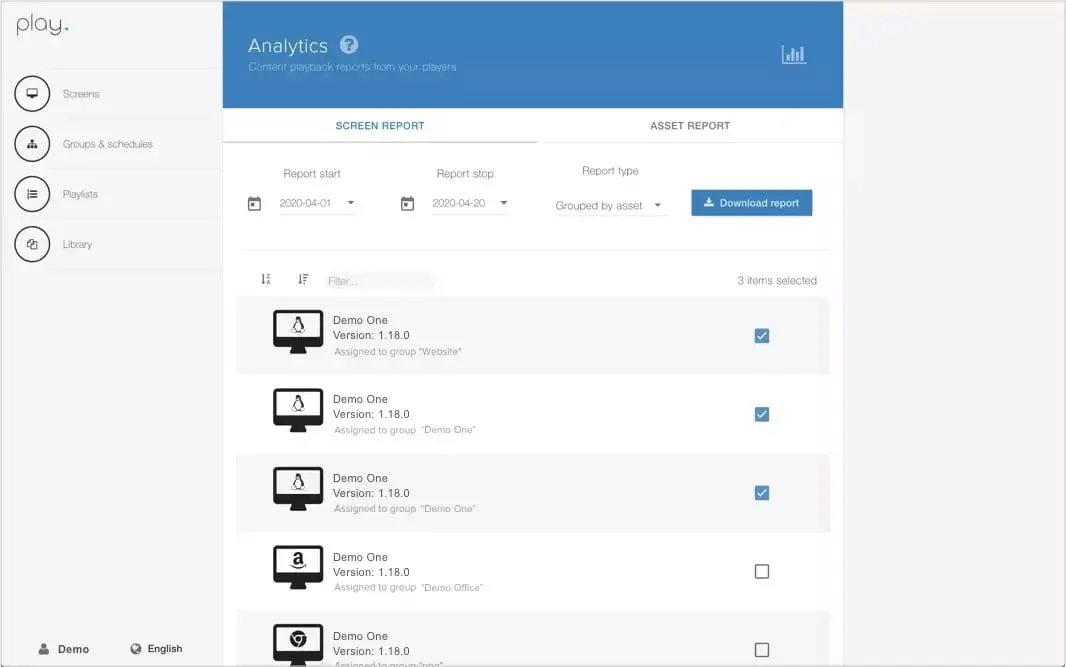The width and height of the screenshot is (1066, 667).
Task: Click the Library icon in sidebar
Action: point(32,244)
